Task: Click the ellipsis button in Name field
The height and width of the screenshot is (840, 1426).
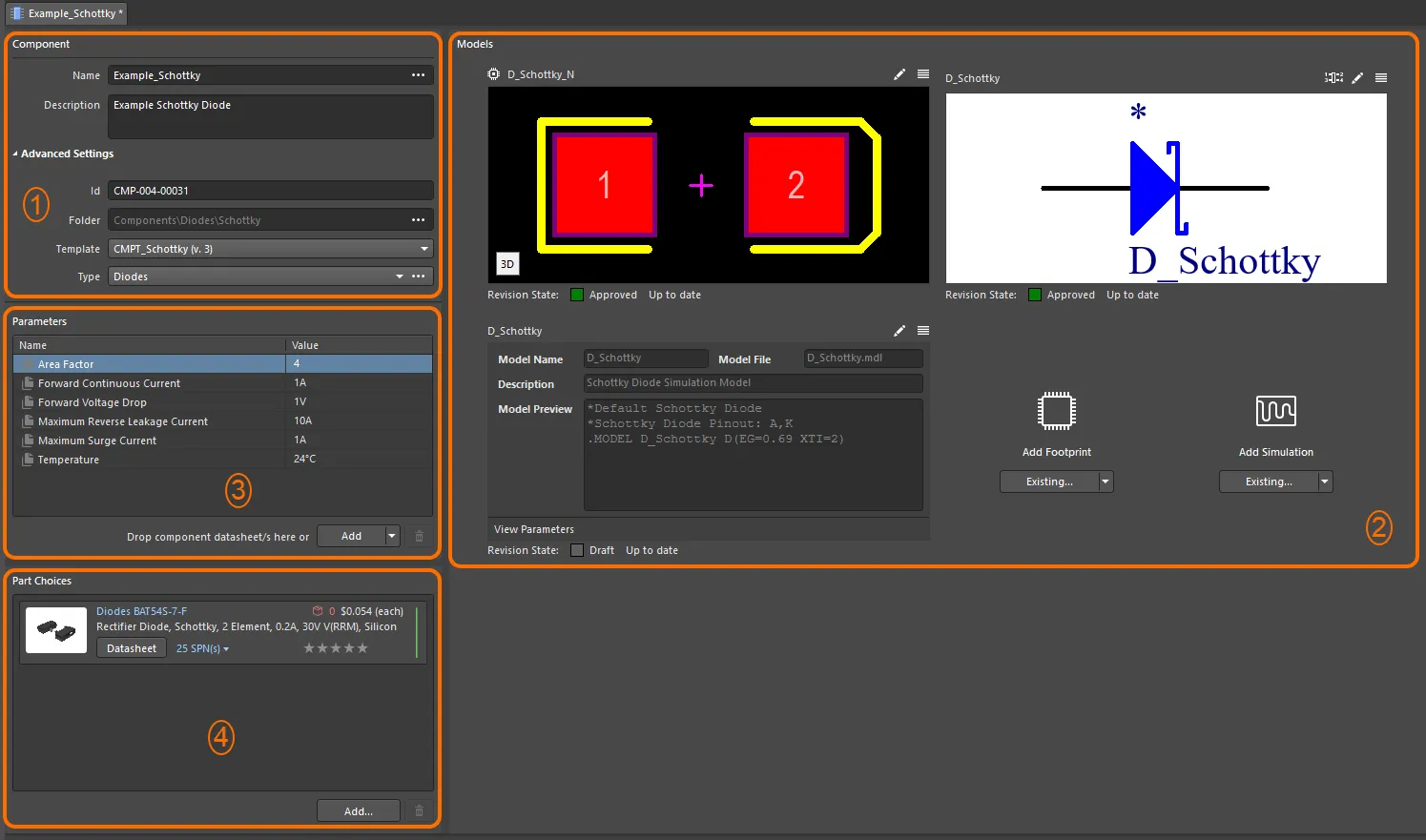Action: click(418, 75)
